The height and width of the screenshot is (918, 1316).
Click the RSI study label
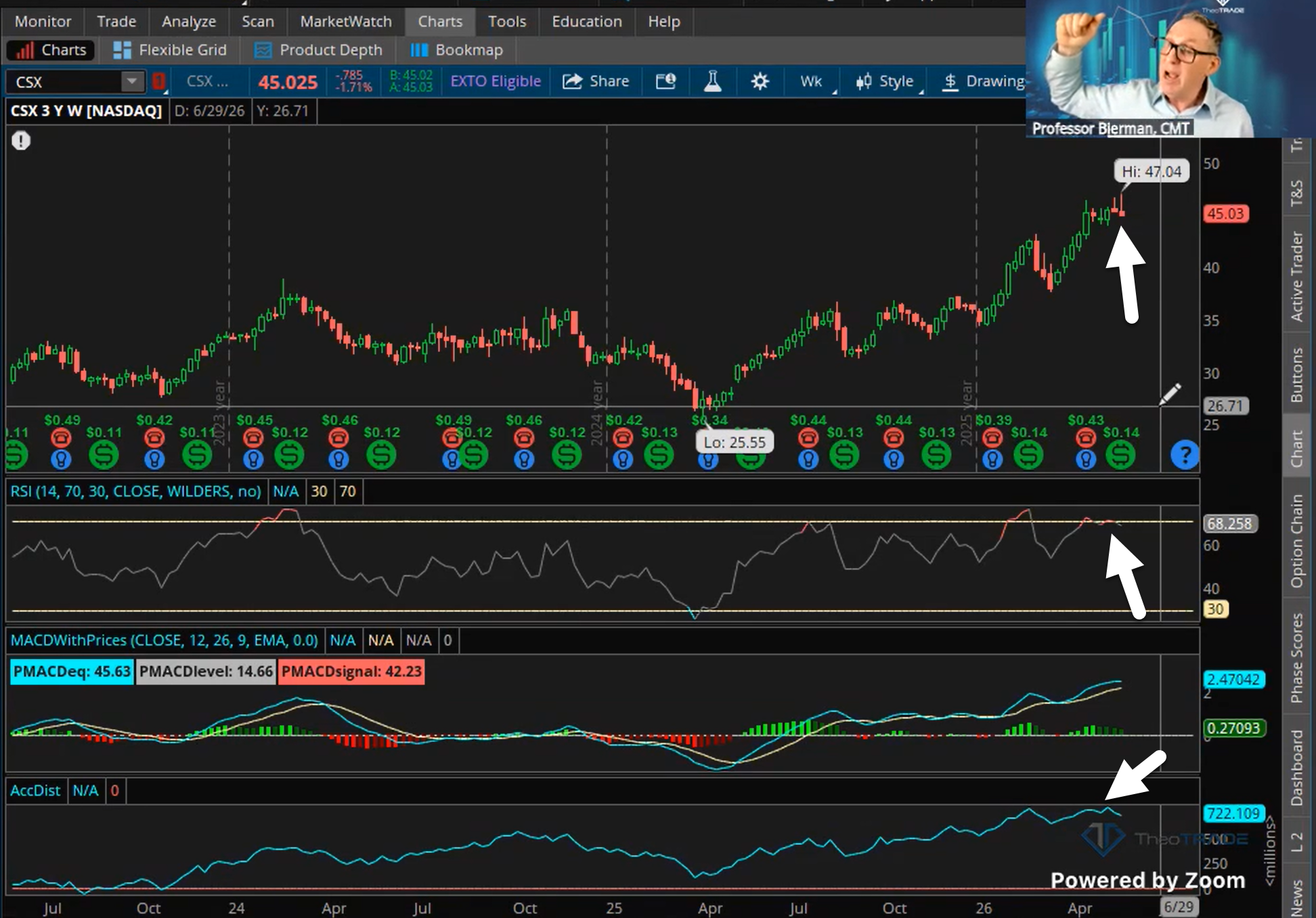click(135, 491)
